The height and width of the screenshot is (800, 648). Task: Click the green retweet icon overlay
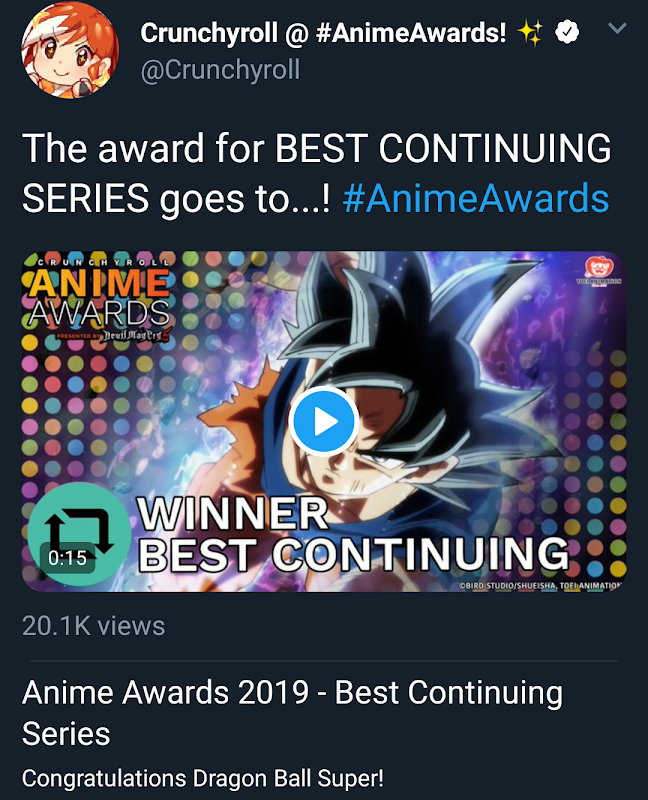point(78,527)
